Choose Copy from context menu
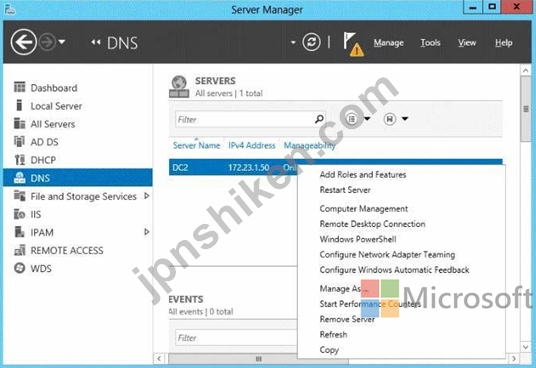The image size is (536, 368). coord(329,350)
